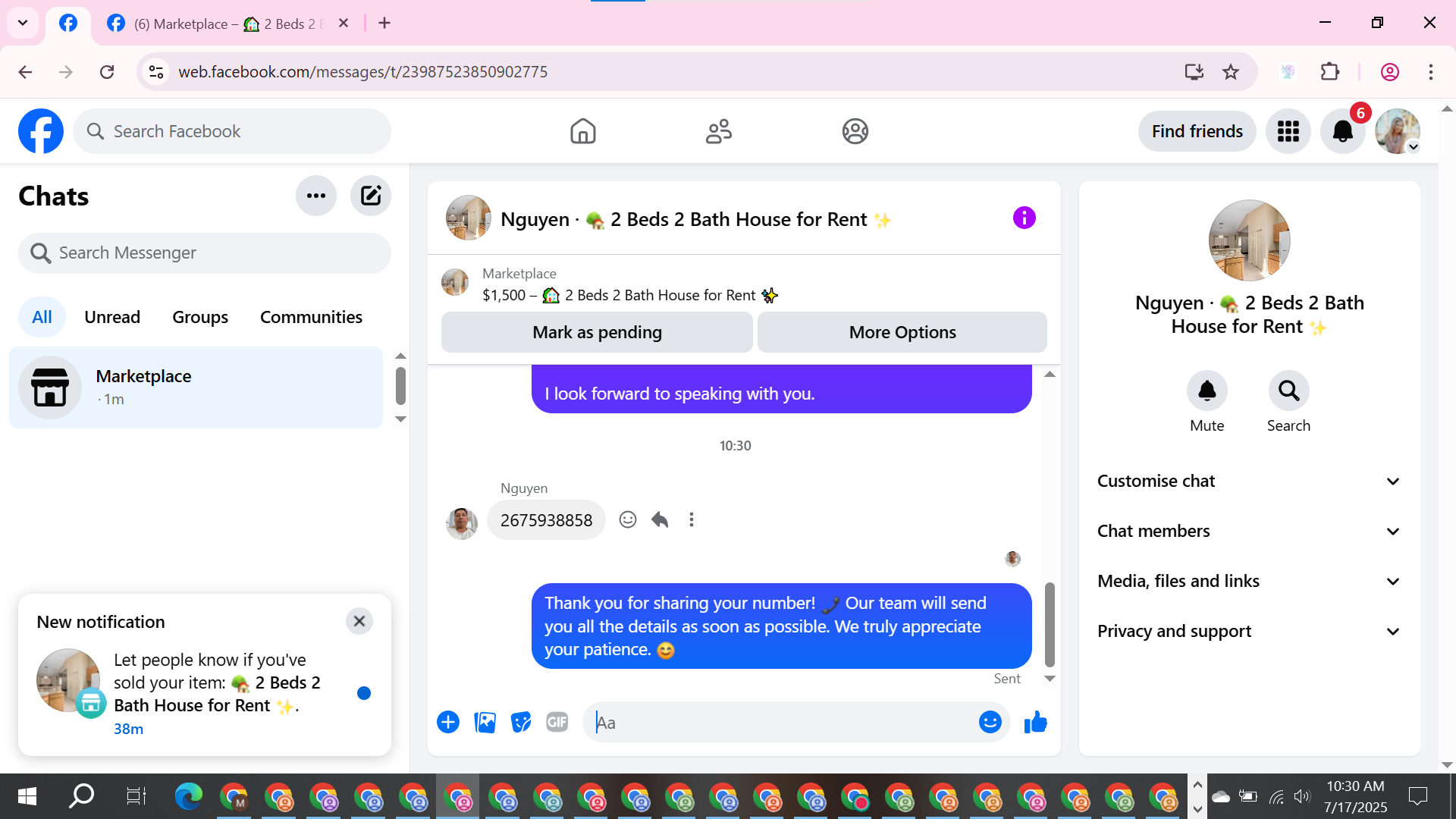Send a thumbs-up like
Viewport: 1456px width, 819px height.
coord(1035,722)
